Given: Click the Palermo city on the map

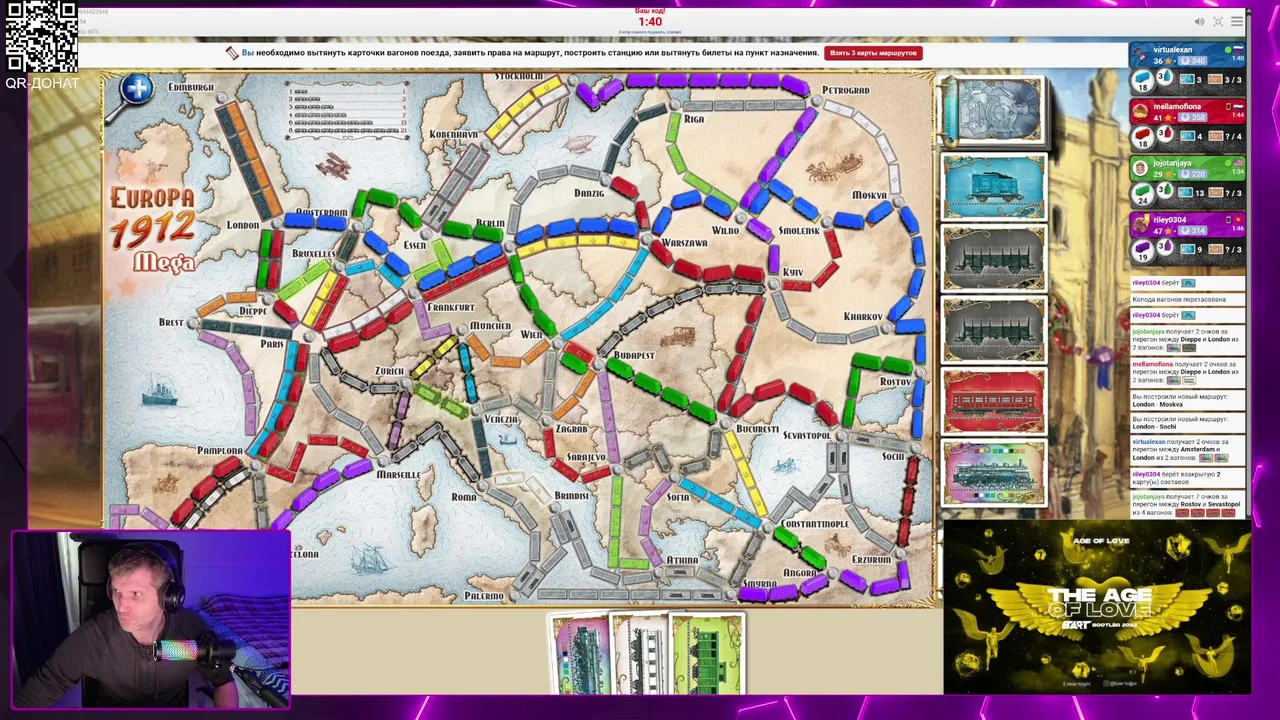Looking at the screenshot, I should [x=484, y=596].
